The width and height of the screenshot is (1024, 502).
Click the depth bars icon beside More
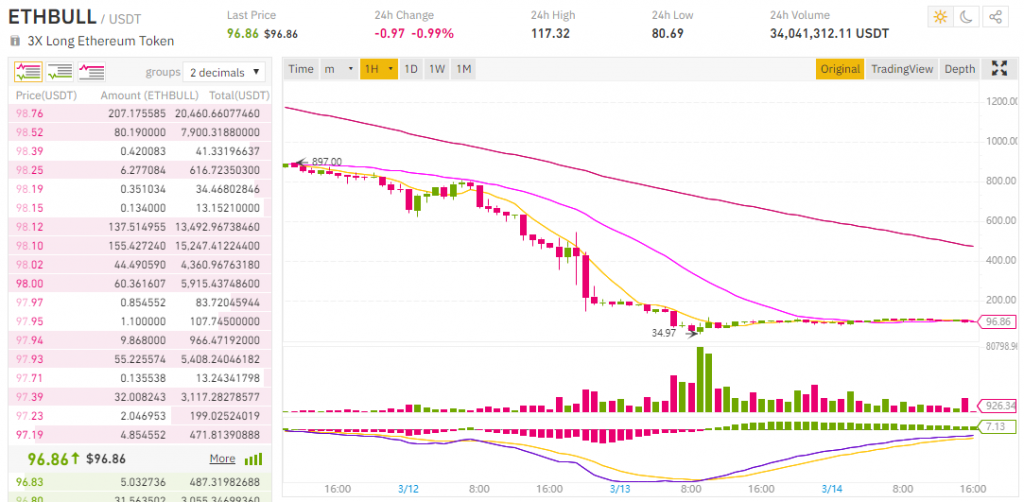click(253, 459)
